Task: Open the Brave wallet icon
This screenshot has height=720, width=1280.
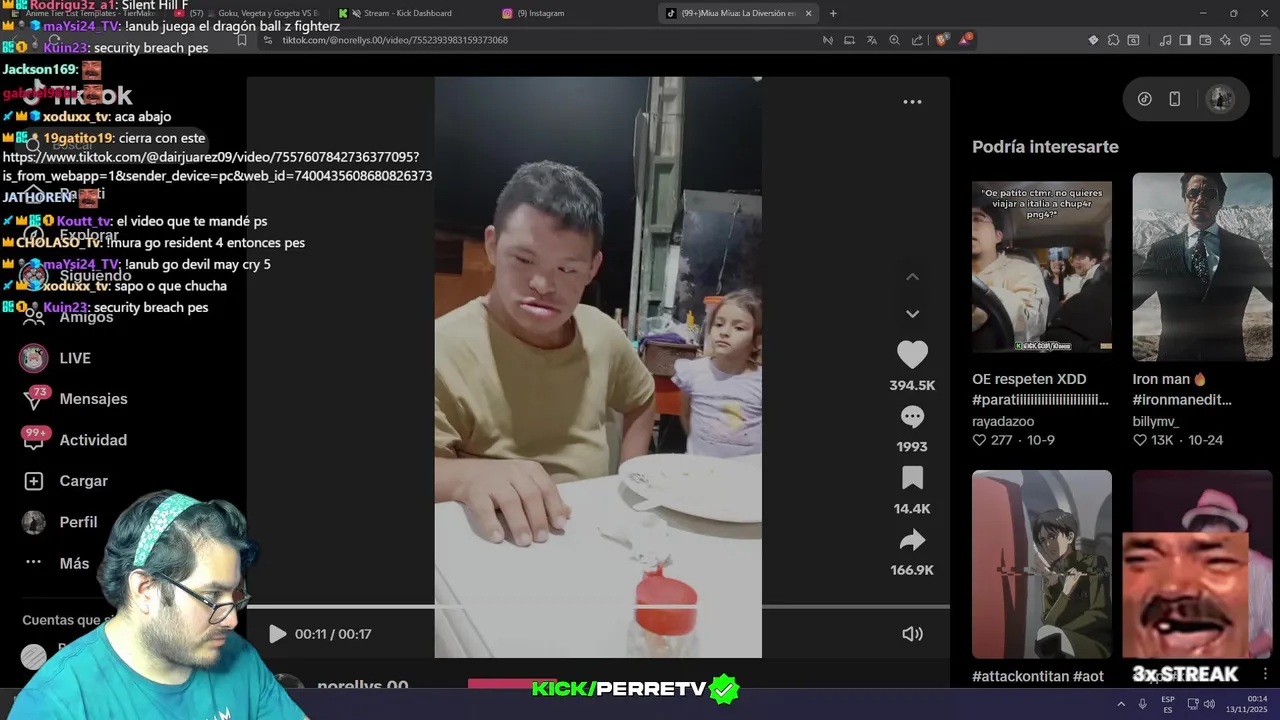Action: [1205, 40]
